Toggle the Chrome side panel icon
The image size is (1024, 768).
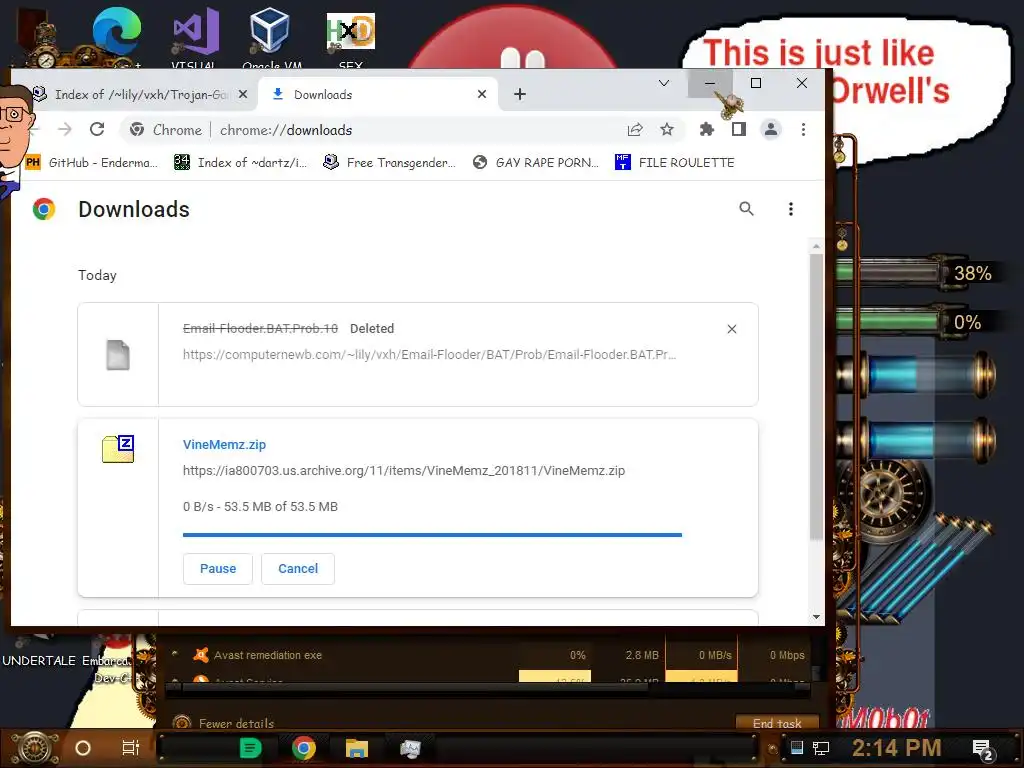739,129
